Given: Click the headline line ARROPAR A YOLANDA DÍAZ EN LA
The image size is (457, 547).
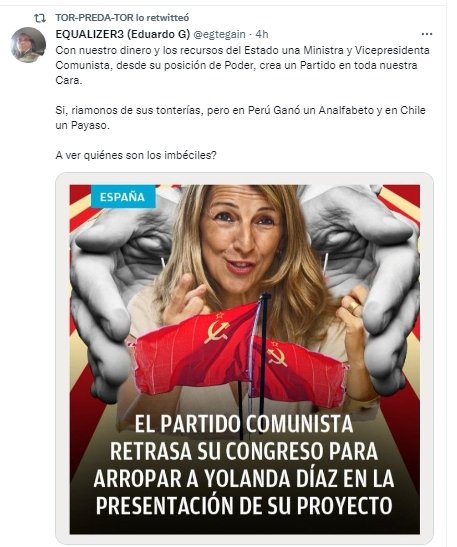Looking at the screenshot, I should (x=244, y=478).
